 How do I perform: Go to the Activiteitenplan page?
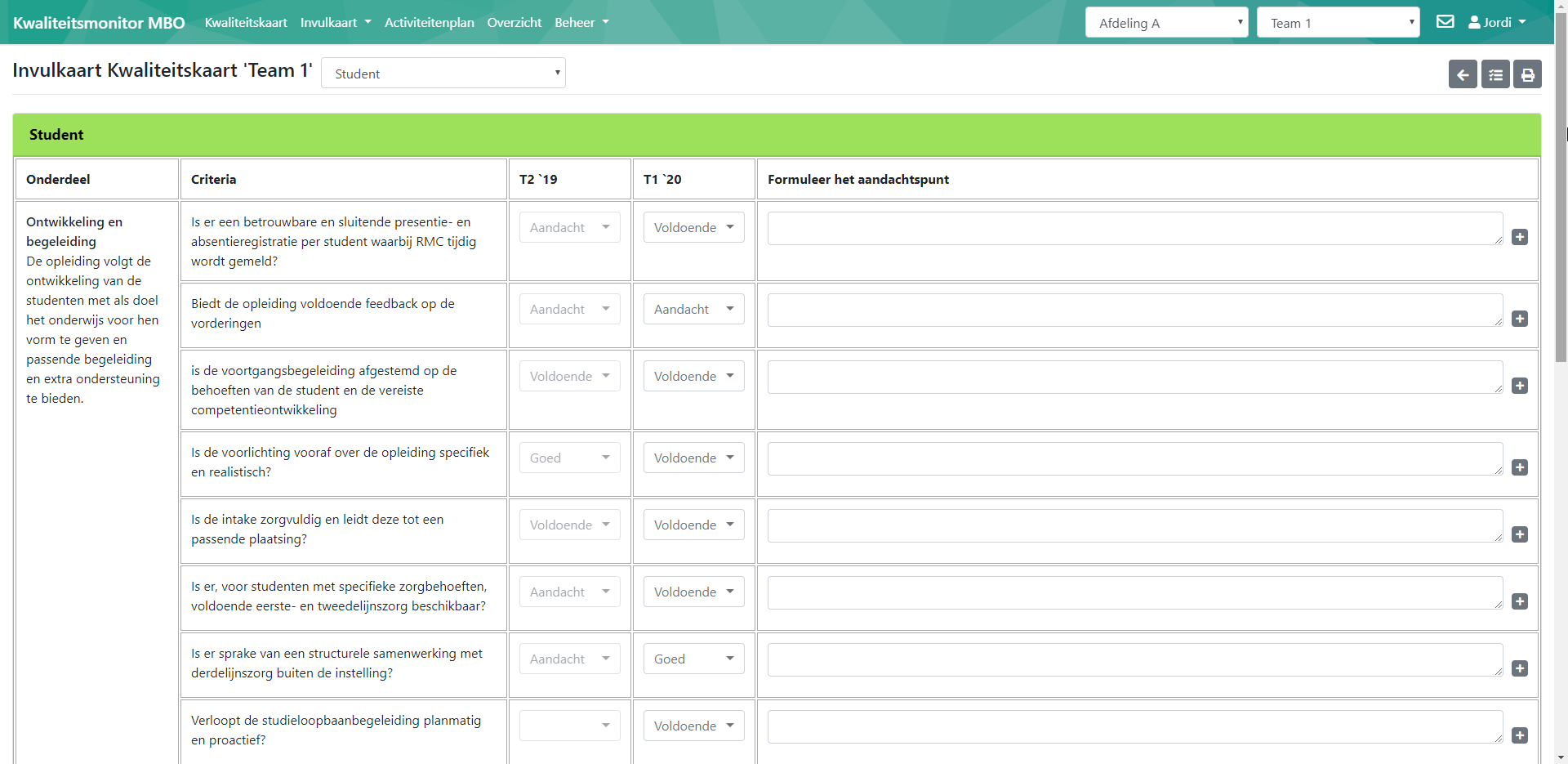(429, 22)
